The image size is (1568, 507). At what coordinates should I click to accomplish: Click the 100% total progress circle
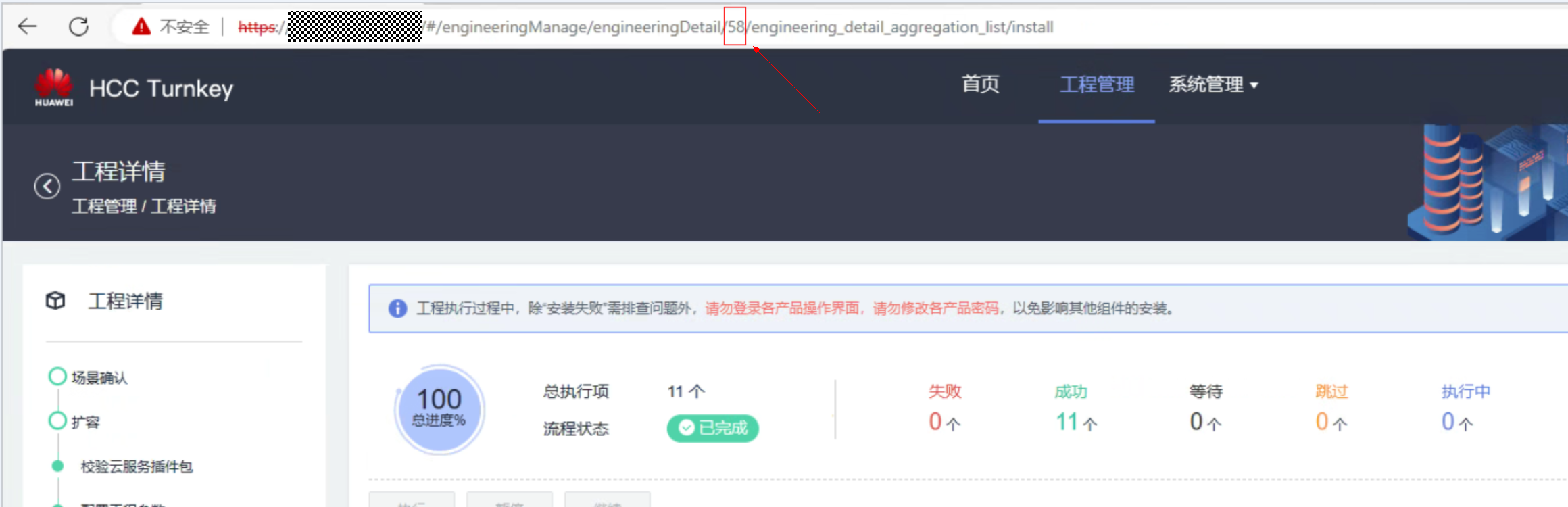point(439,409)
